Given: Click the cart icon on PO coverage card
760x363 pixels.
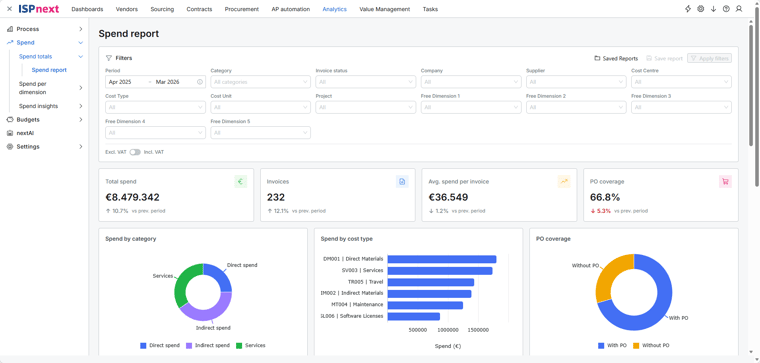Looking at the screenshot, I should (x=725, y=182).
